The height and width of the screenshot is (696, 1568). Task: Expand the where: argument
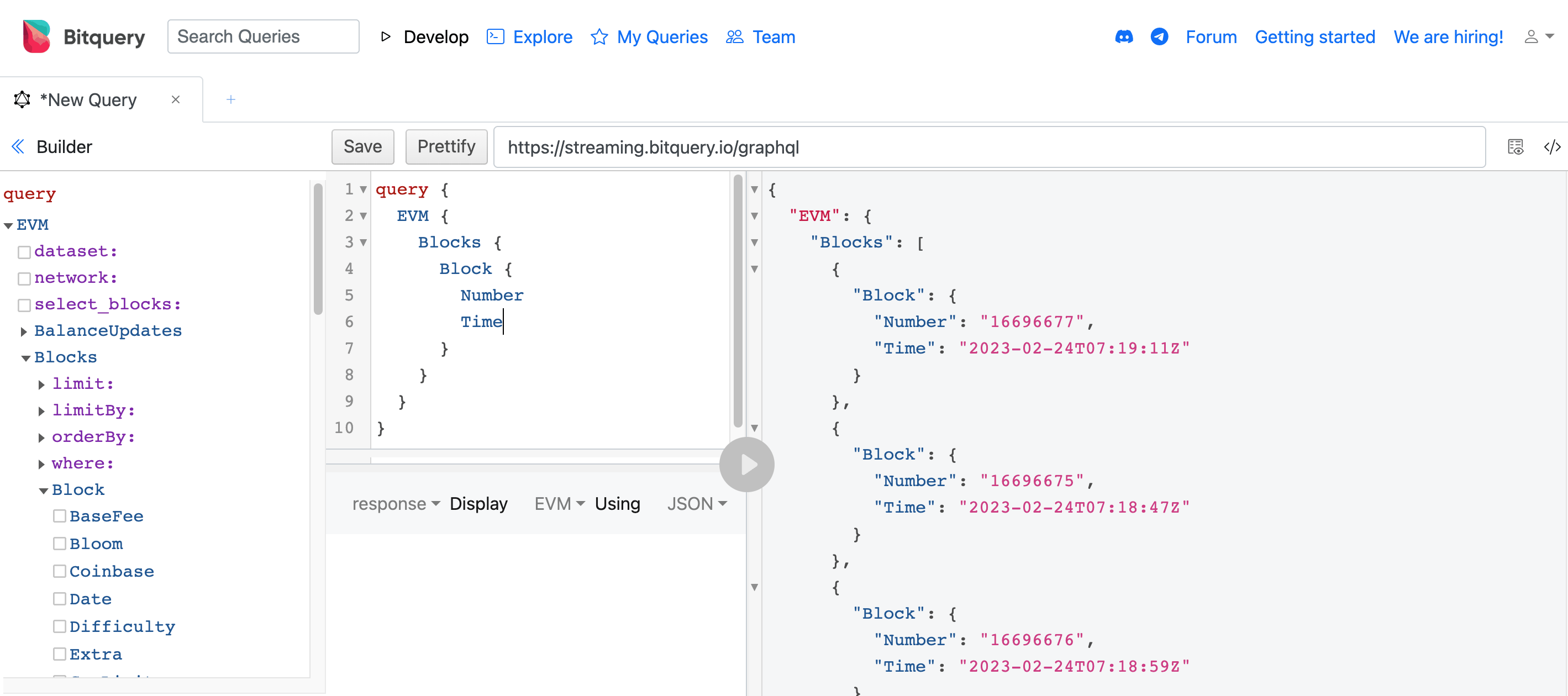click(41, 464)
